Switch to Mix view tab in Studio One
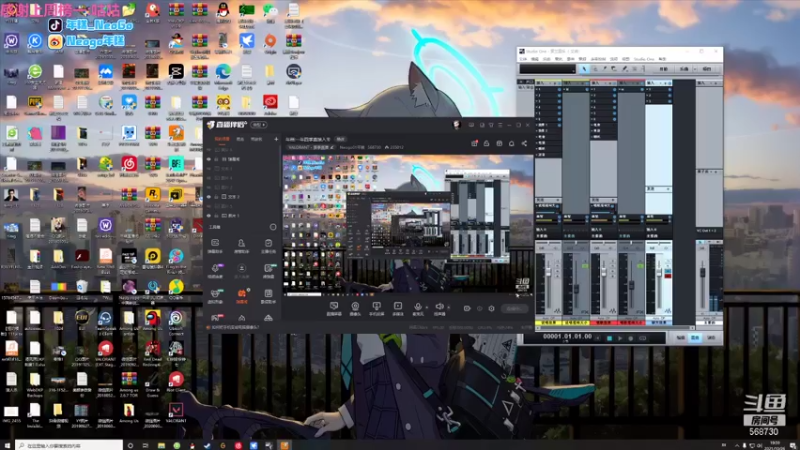 point(695,338)
